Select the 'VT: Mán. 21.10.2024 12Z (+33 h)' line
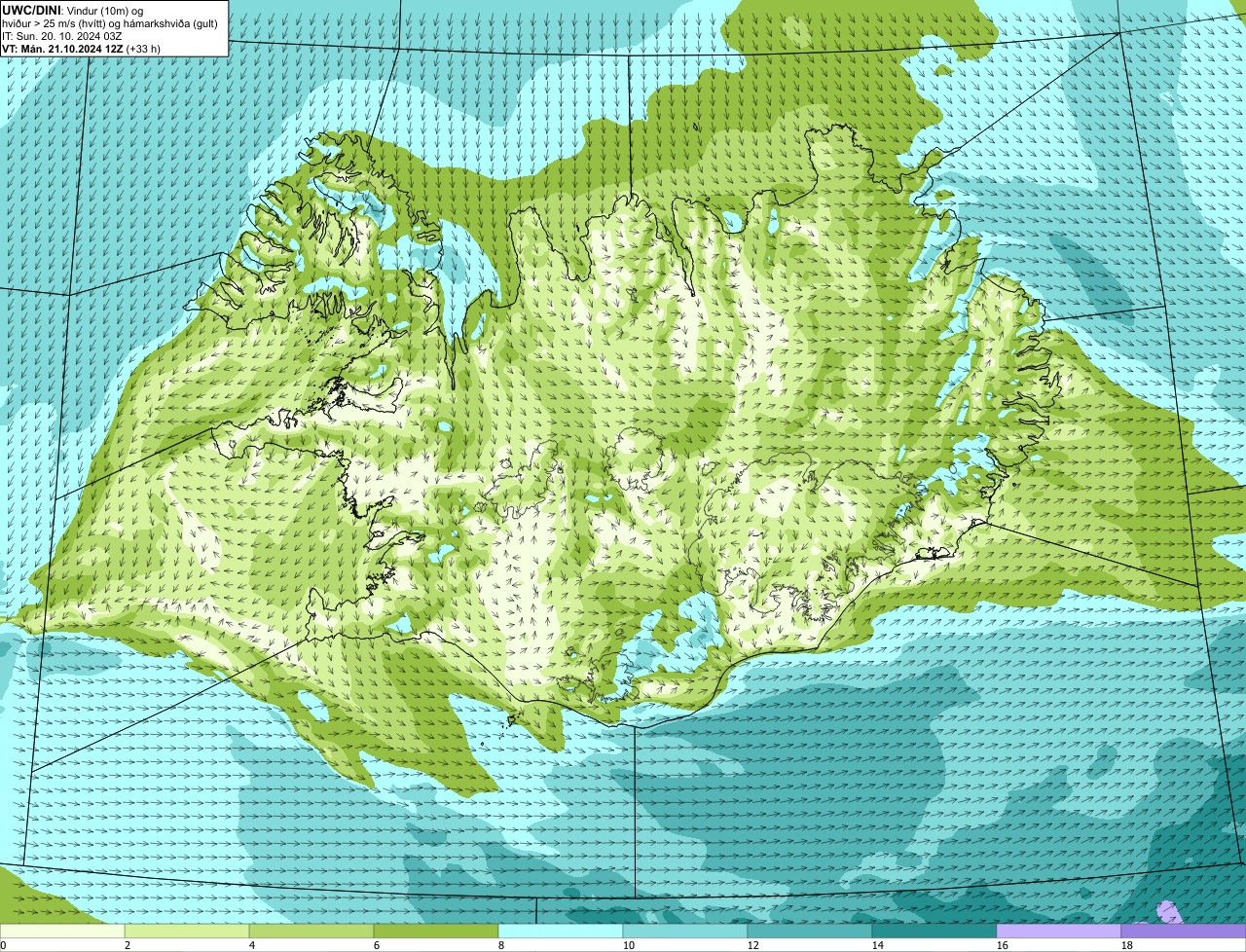The width and height of the screenshot is (1246, 952). (82, 49)
